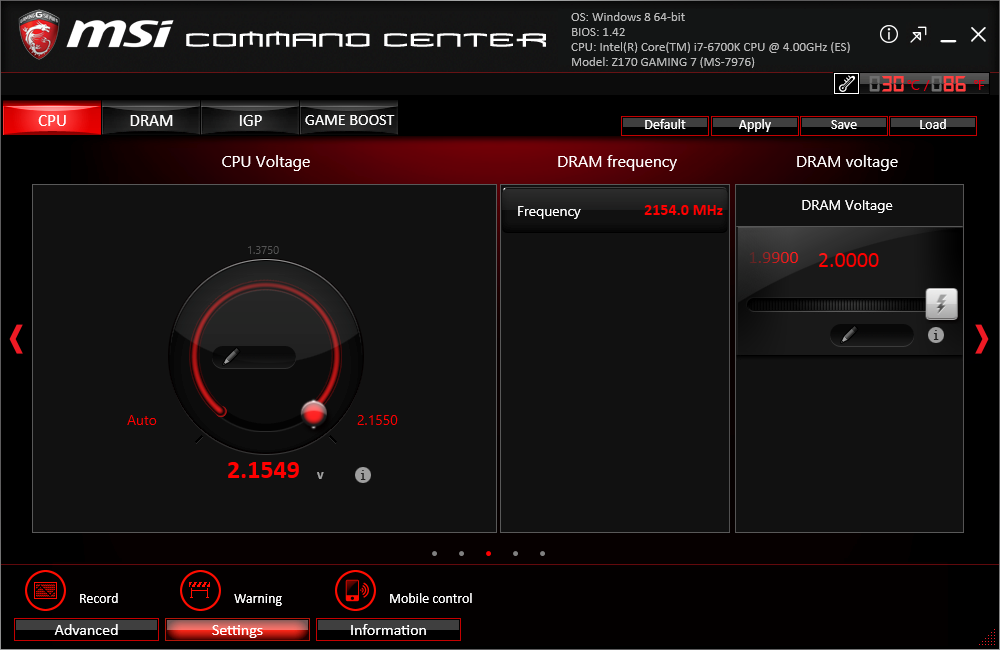
Task: Click the detach window arrow icon
Action: pos(918,34)
